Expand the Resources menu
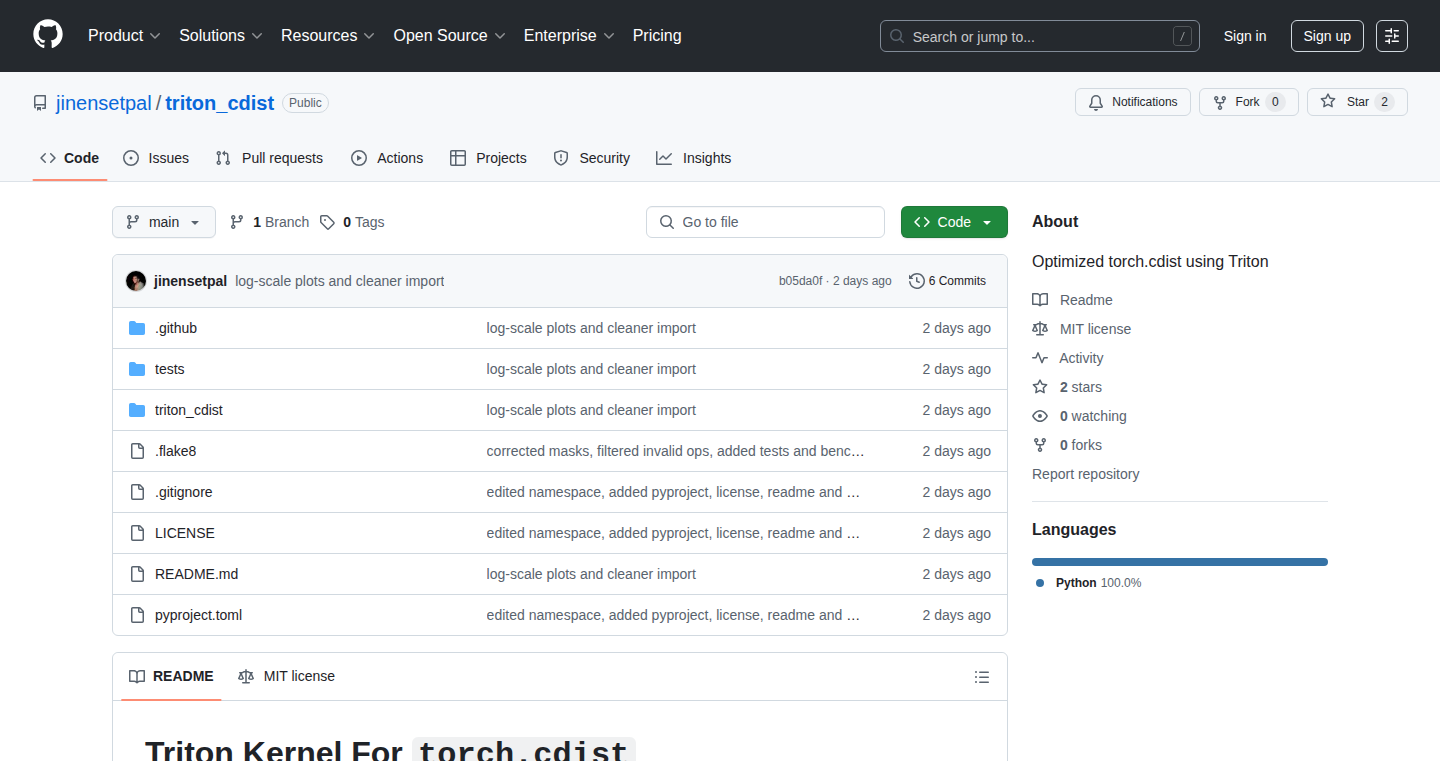 [328, 35]
